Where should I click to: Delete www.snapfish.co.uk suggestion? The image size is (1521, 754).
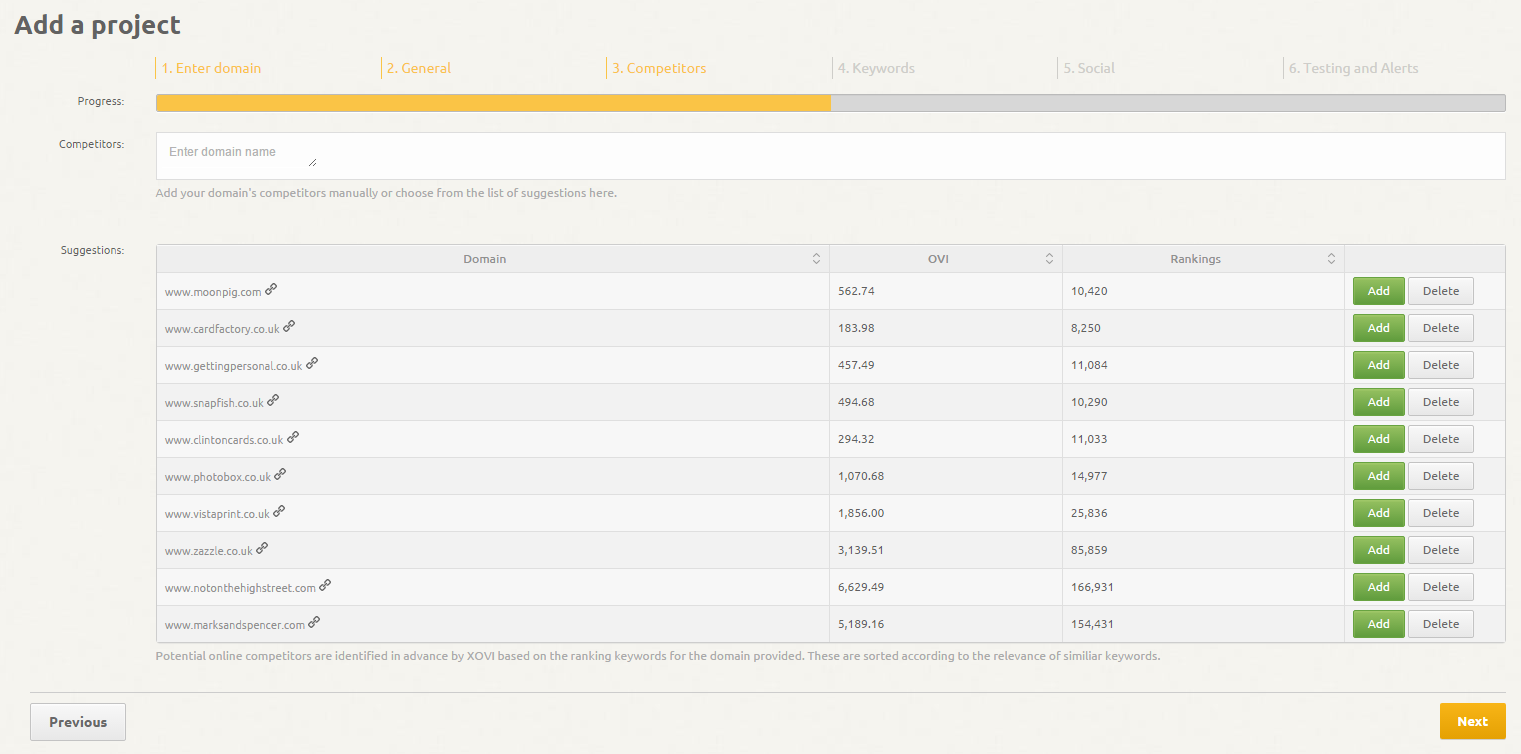(x=1441, y=402)
